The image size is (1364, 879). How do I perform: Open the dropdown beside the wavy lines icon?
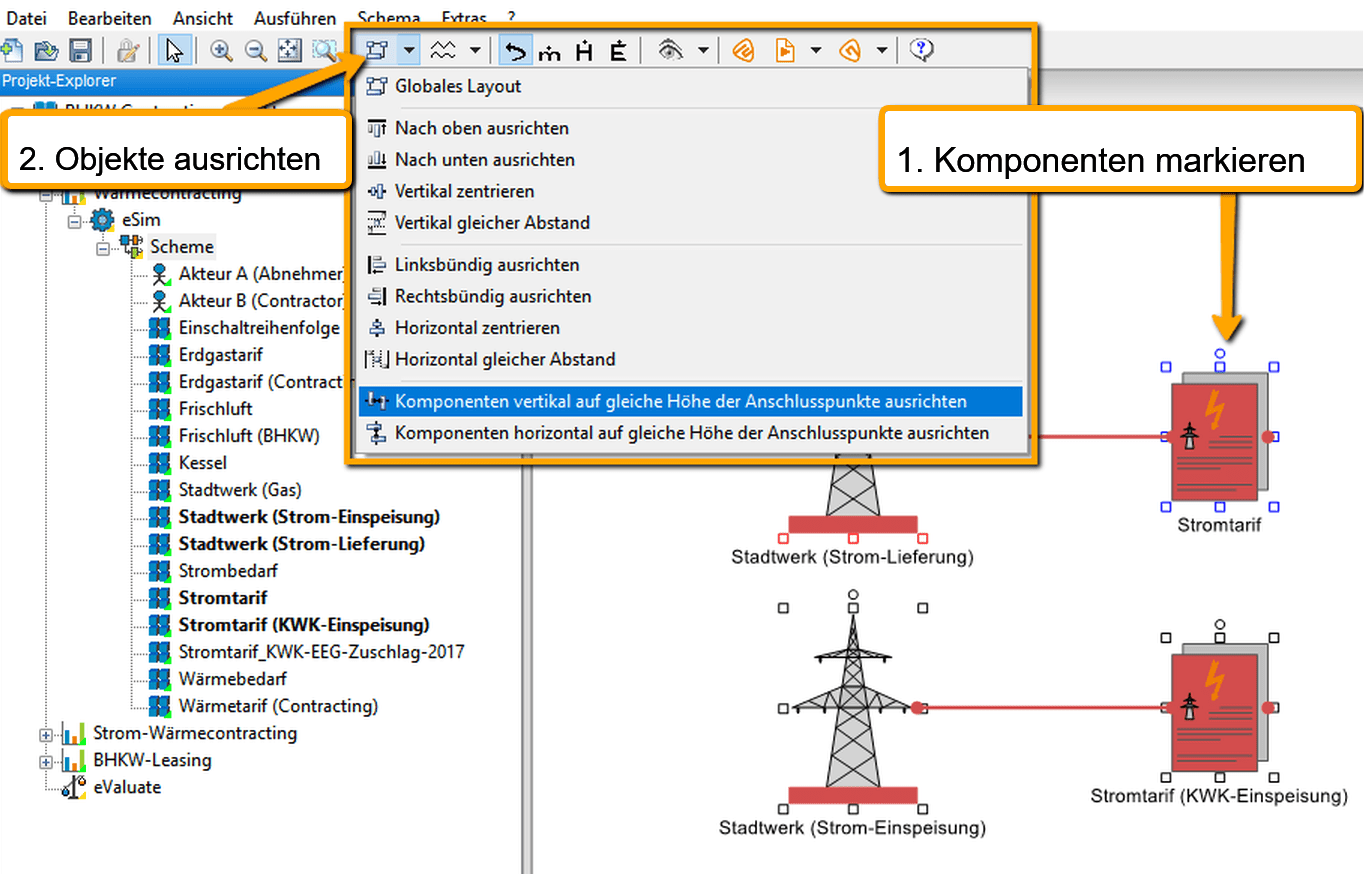(x=475, y=50)
